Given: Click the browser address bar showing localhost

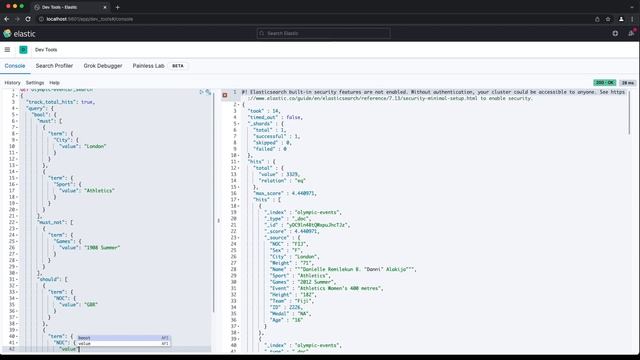Looking at the screenshot, I should (x=314, y=19).
